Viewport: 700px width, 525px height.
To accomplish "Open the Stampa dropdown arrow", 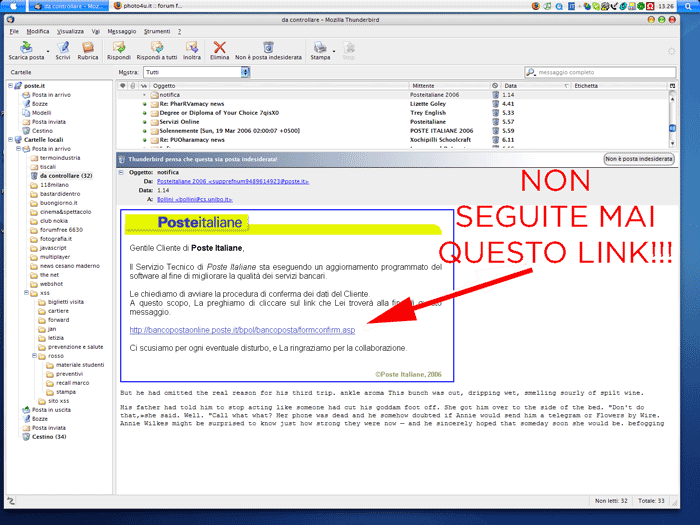I will [333, 50].
